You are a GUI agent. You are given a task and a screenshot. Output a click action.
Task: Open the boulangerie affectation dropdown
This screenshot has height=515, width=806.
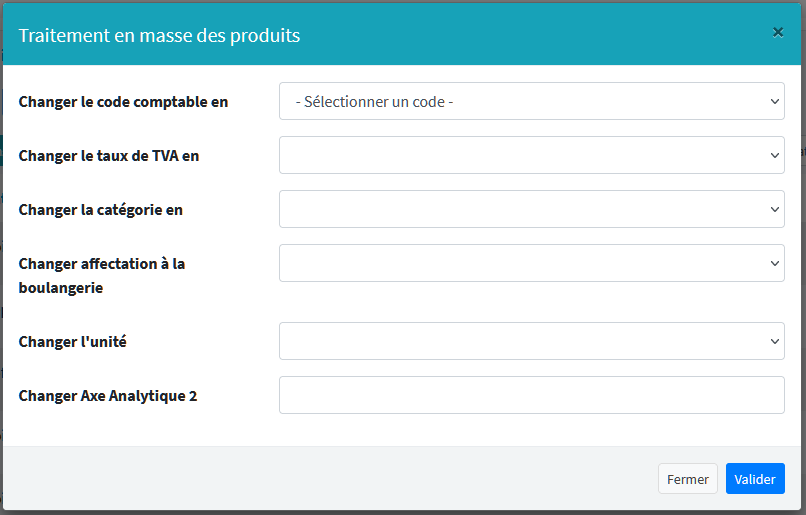tap(520, 263)
